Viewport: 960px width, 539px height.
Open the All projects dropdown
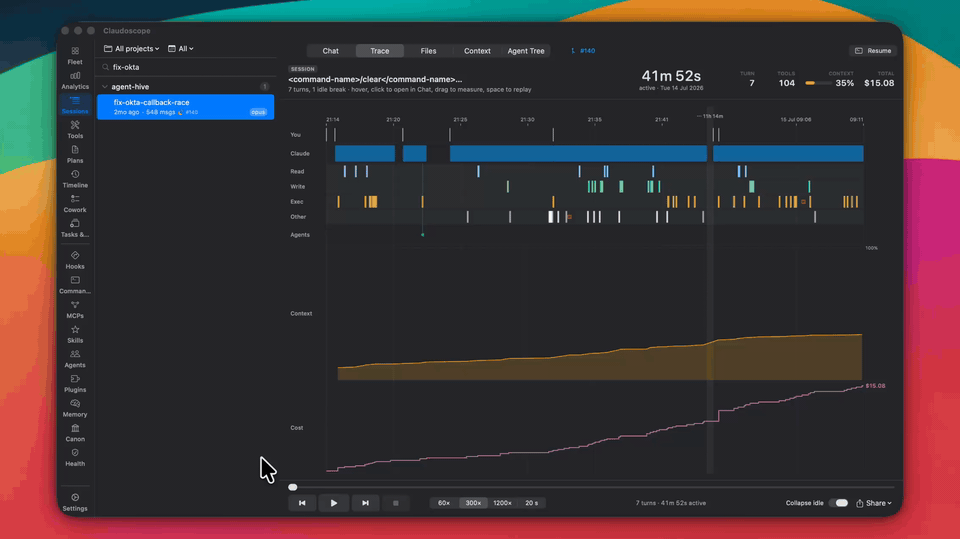(132, 48)
